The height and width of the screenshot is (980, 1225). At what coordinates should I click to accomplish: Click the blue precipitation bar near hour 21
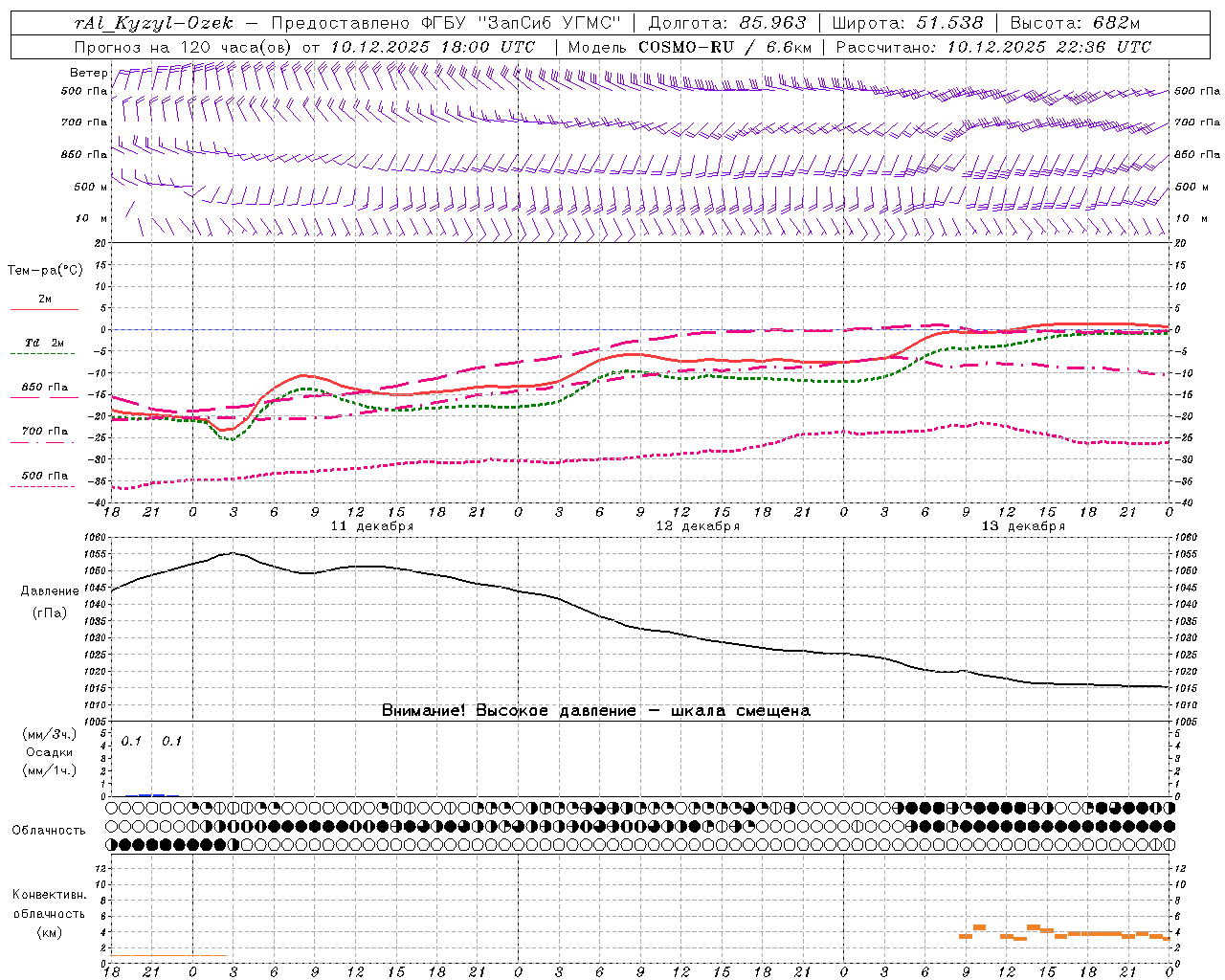[x=152, y=794]
